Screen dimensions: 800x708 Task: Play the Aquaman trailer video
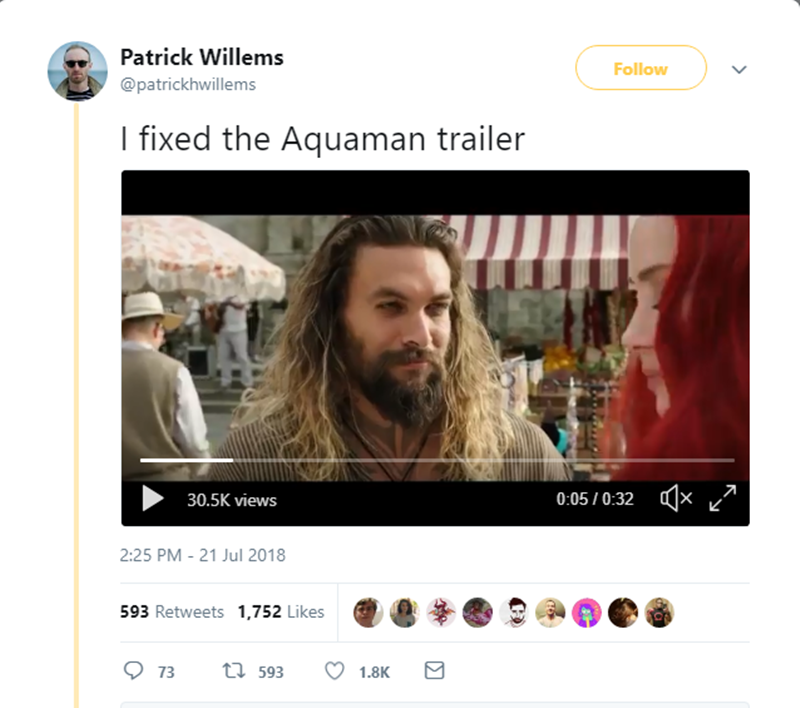(152, 498)
